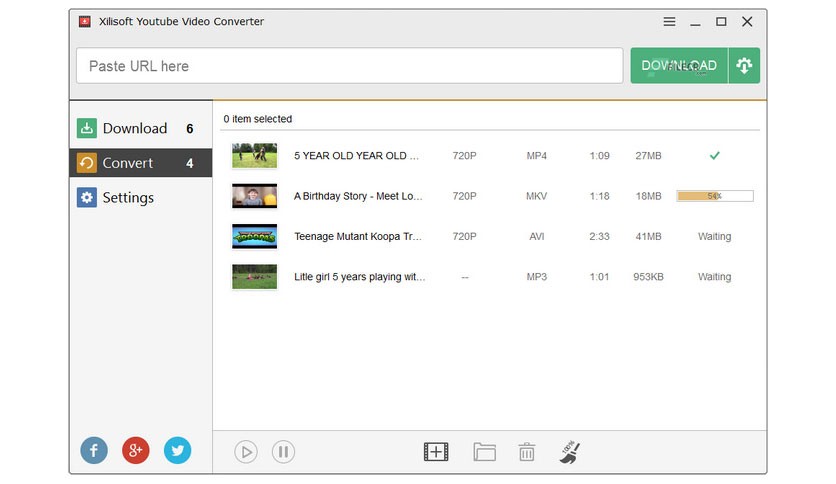Click MP4 format in the first row
Screen dimensions: 836x484
(536, 156)
